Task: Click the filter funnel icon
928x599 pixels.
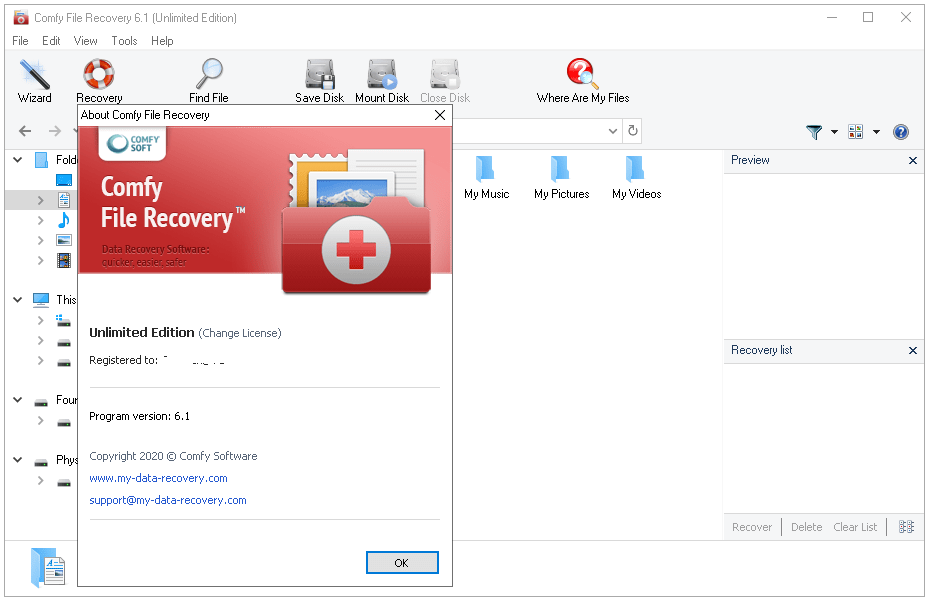Action: pyautogui.click(x=814, y=132)
